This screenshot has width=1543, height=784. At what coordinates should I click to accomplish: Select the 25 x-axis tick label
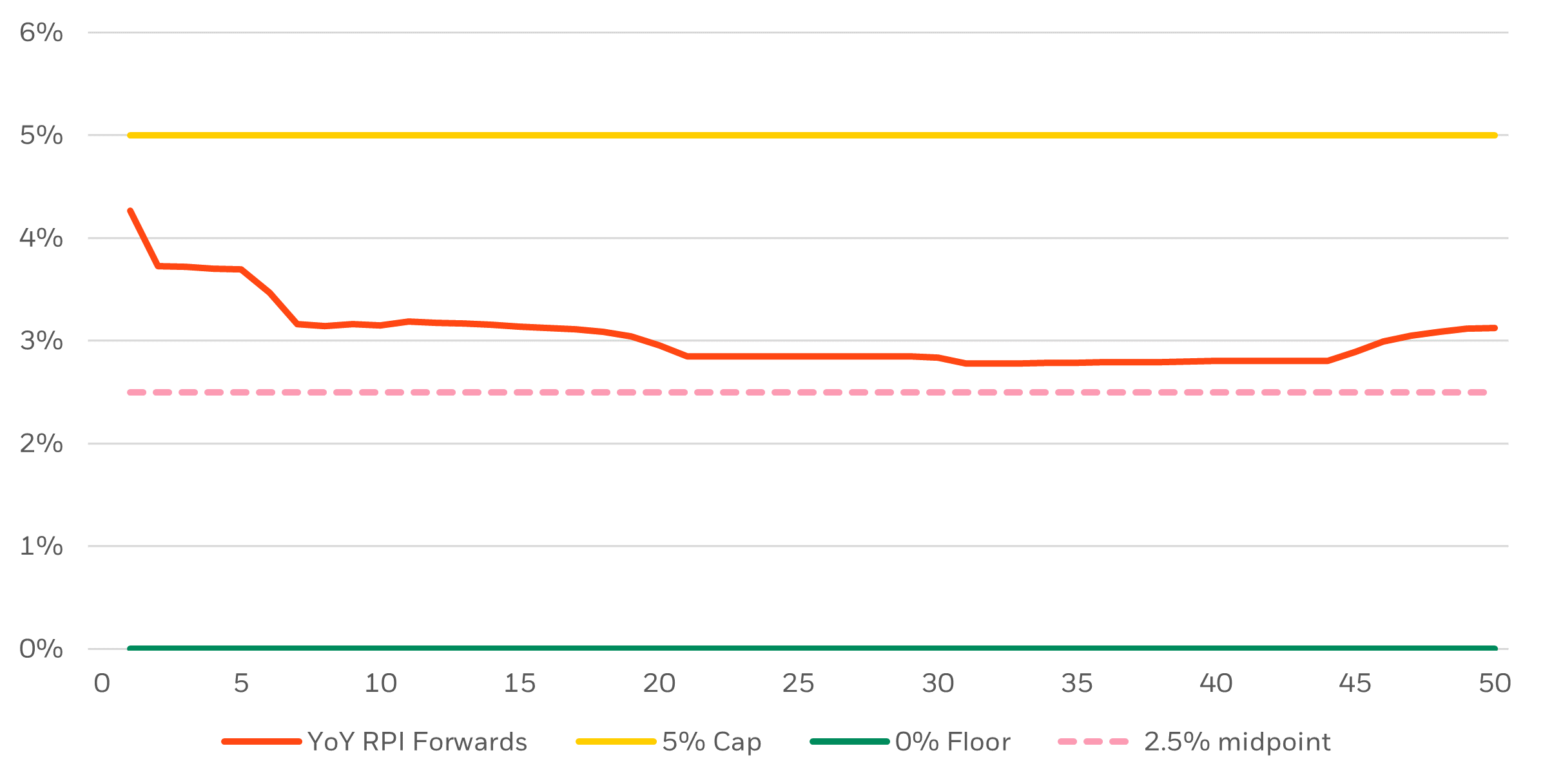pos(799,684)
